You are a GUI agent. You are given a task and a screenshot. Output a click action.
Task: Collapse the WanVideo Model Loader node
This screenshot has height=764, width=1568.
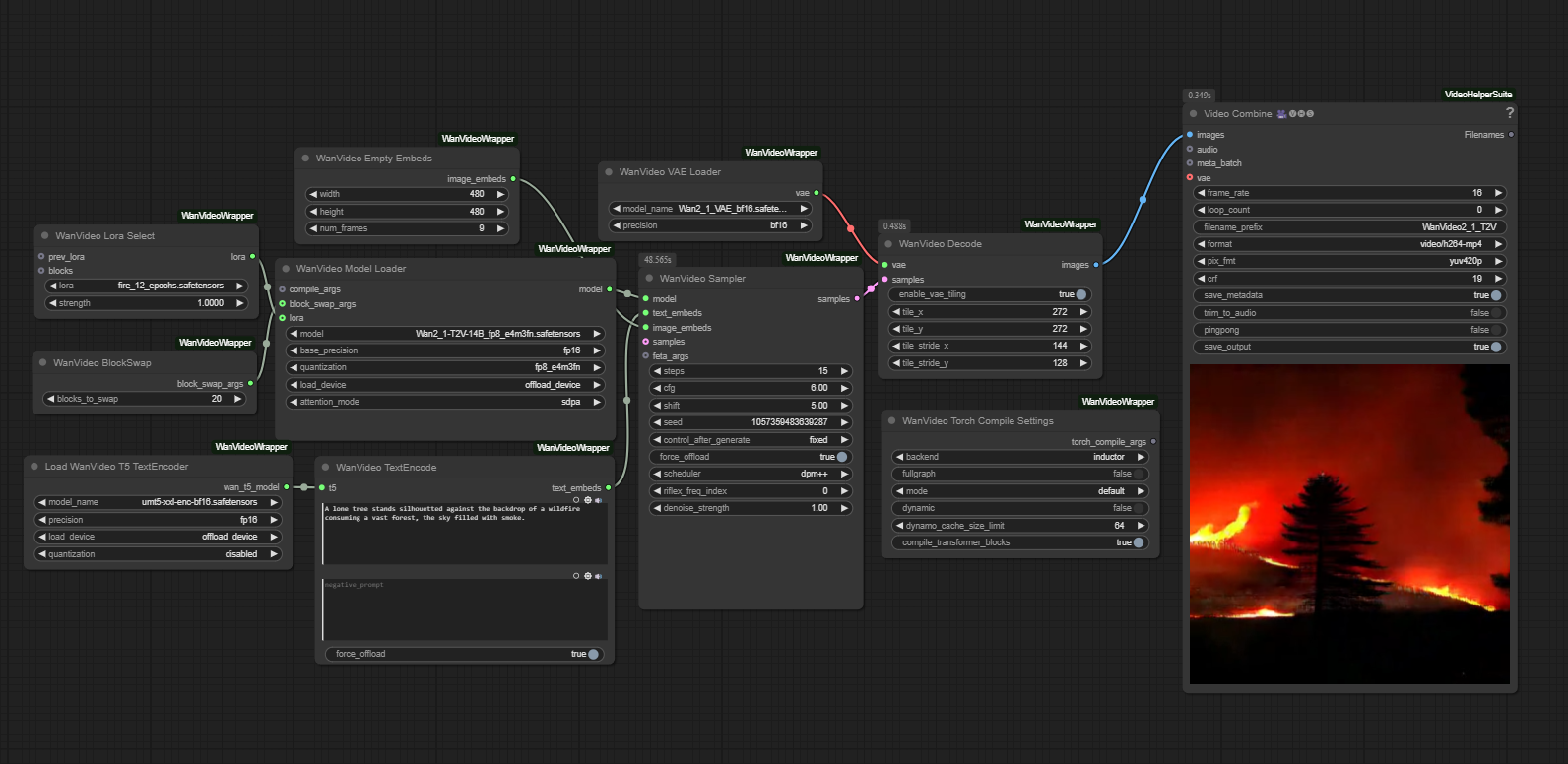click(286, 269)
